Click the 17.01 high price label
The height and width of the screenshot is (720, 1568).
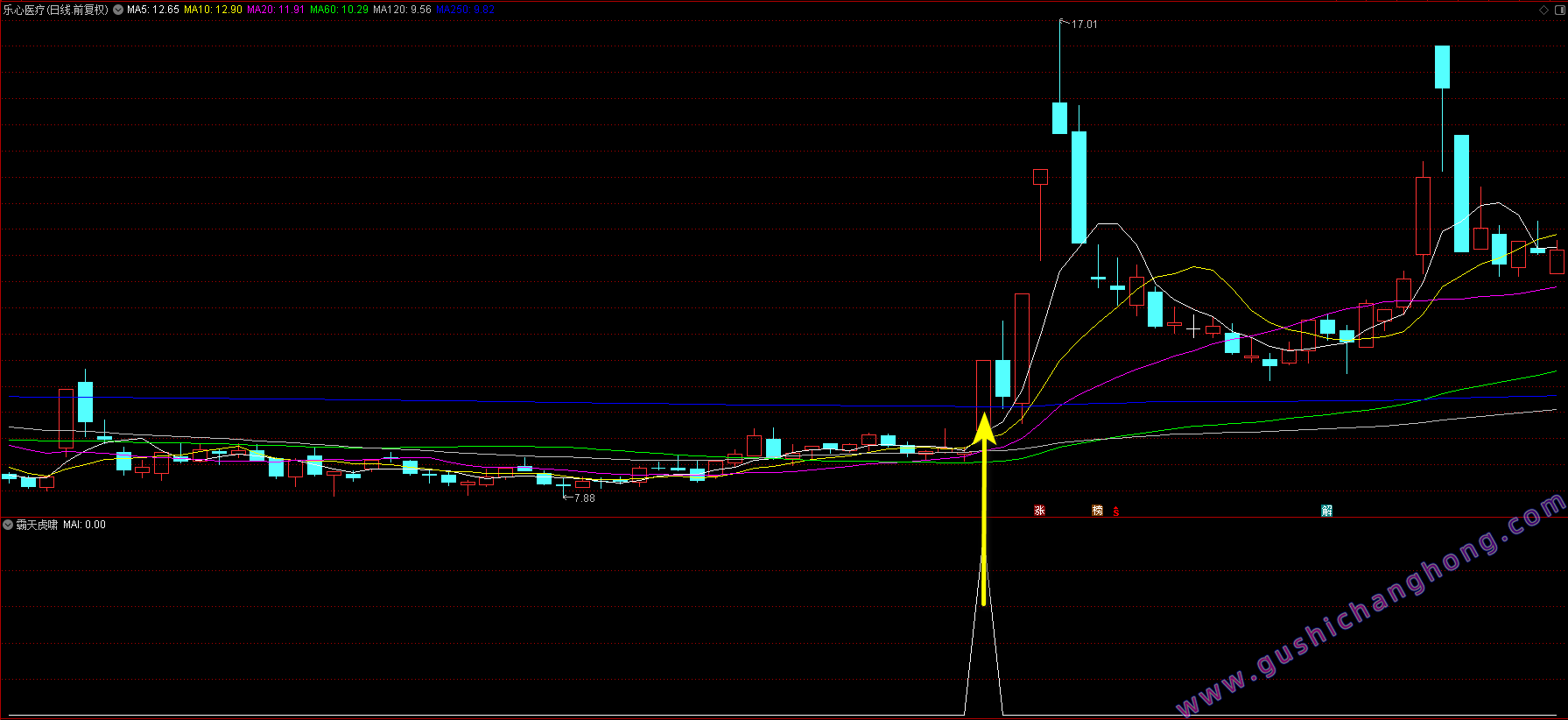click(1084, 25)
